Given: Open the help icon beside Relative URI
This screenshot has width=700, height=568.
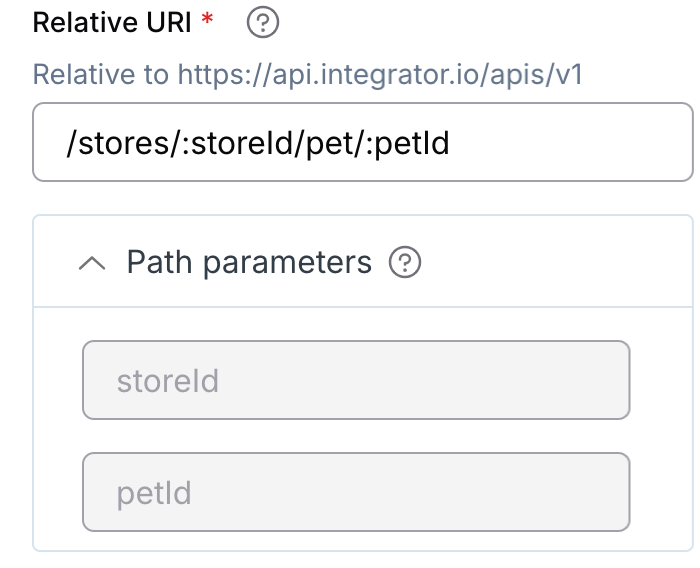Looking at the screenshot, I should (261, 24).
